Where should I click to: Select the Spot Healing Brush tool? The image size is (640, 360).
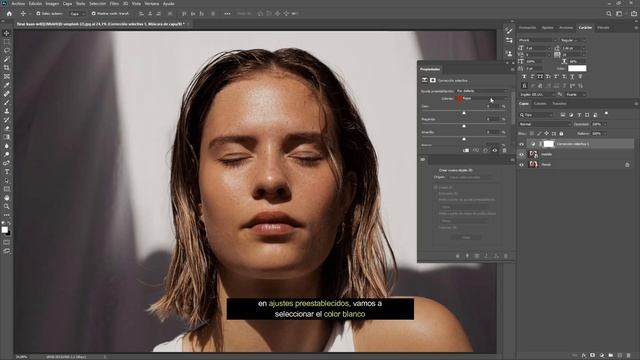pos(7,94)
